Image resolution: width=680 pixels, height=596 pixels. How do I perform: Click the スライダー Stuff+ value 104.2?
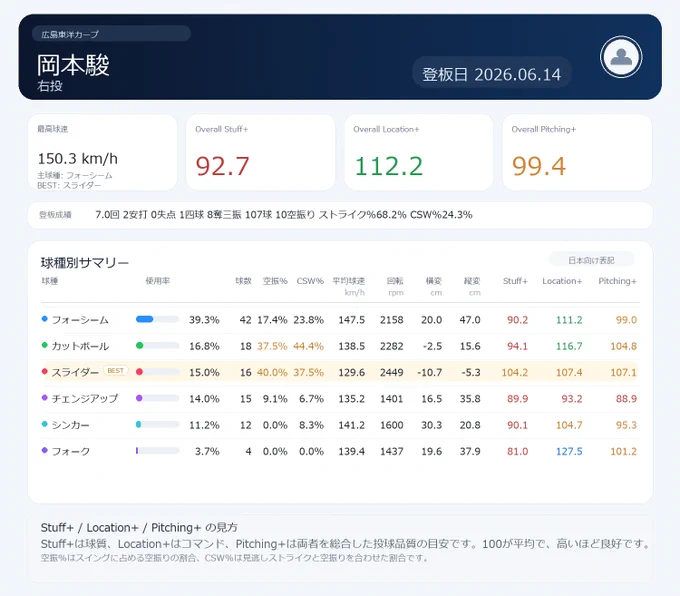(x=515, y=373)
